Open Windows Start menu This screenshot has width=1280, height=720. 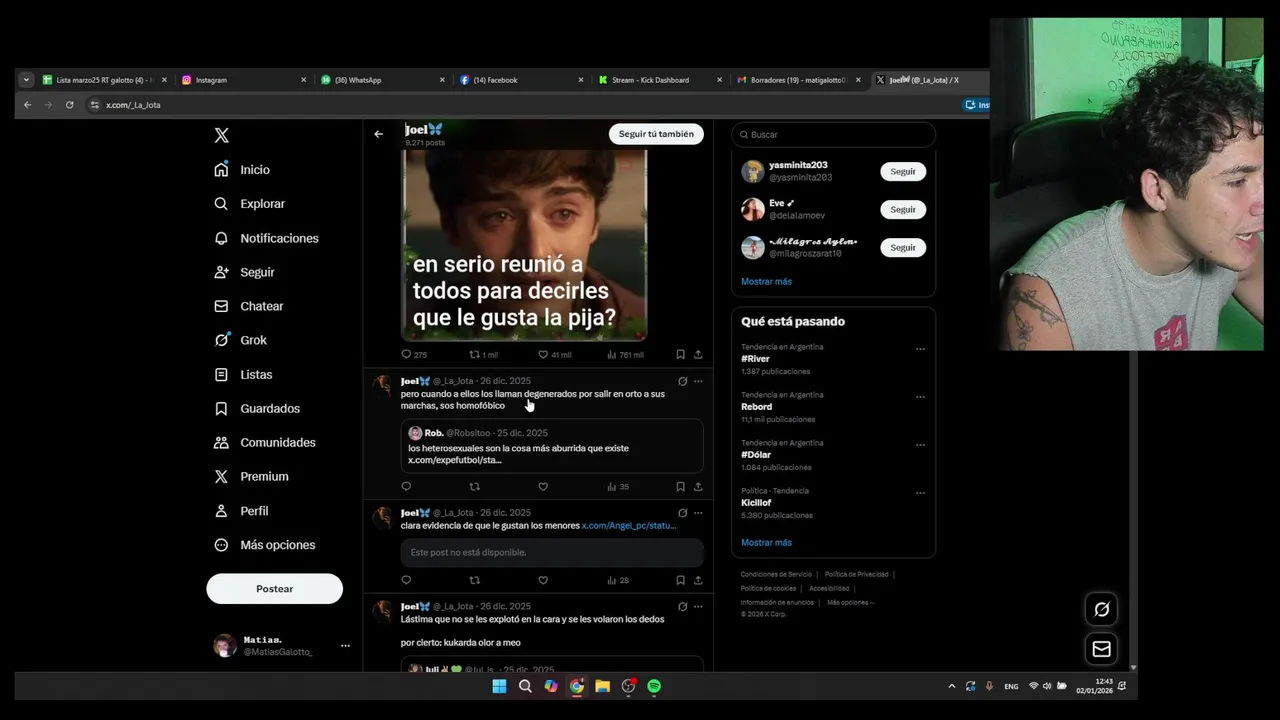(x=499, y=686)
